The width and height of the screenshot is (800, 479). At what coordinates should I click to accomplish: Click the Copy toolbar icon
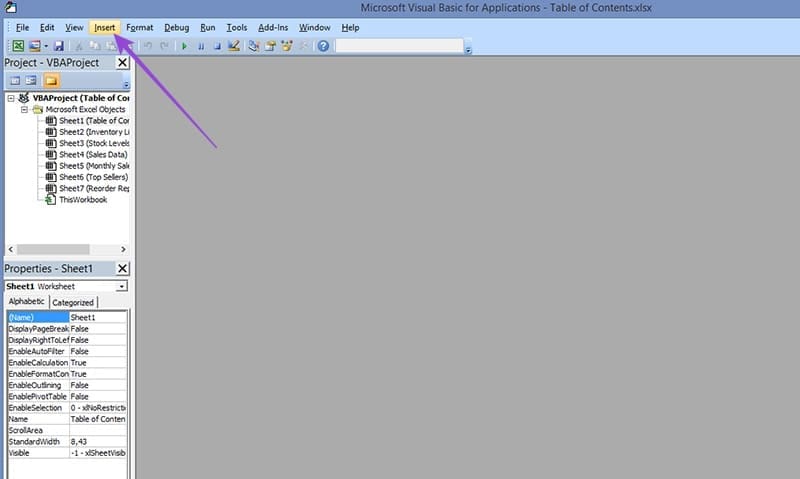click(94, 46)
